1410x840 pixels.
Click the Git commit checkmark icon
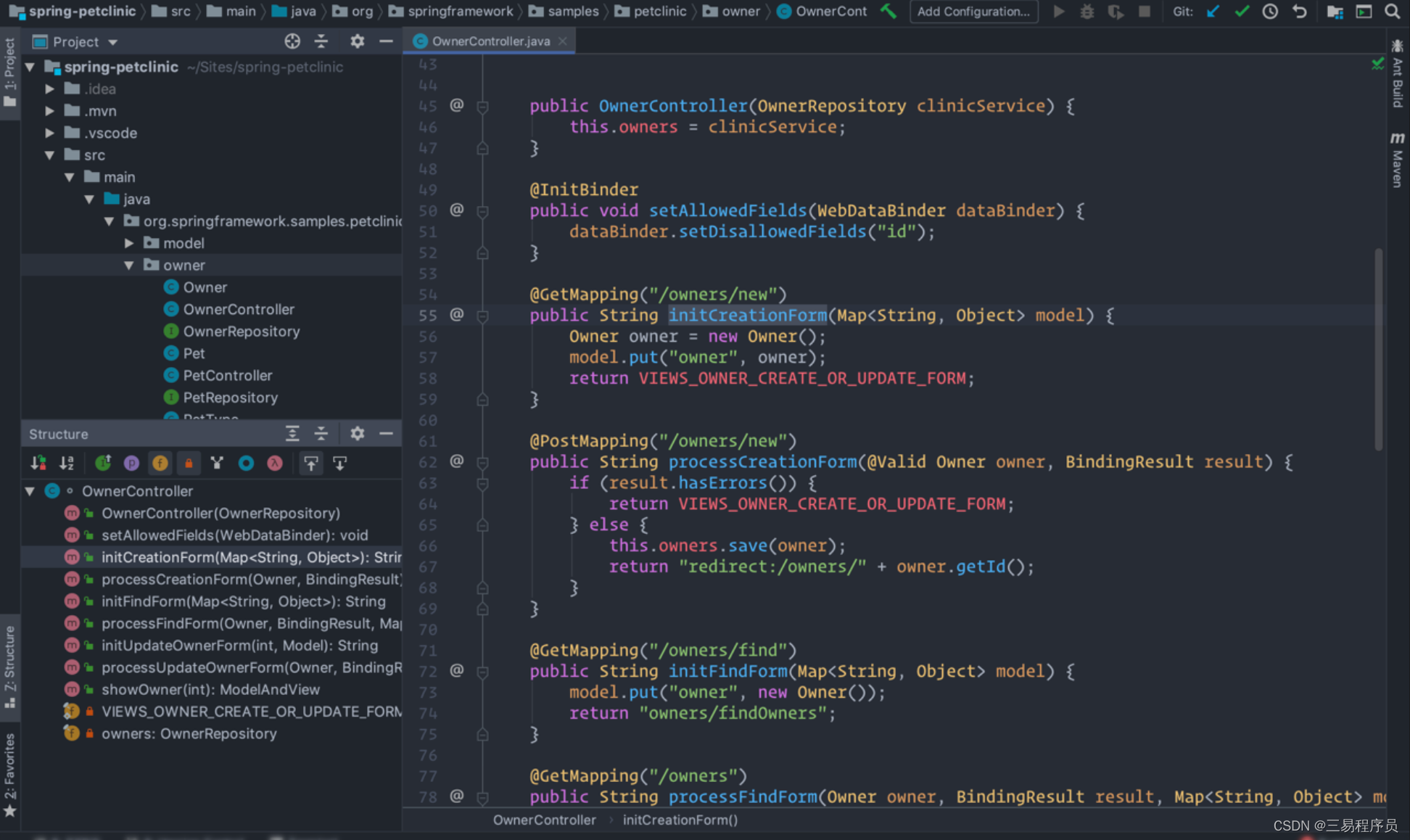[x=1242, y=12]
